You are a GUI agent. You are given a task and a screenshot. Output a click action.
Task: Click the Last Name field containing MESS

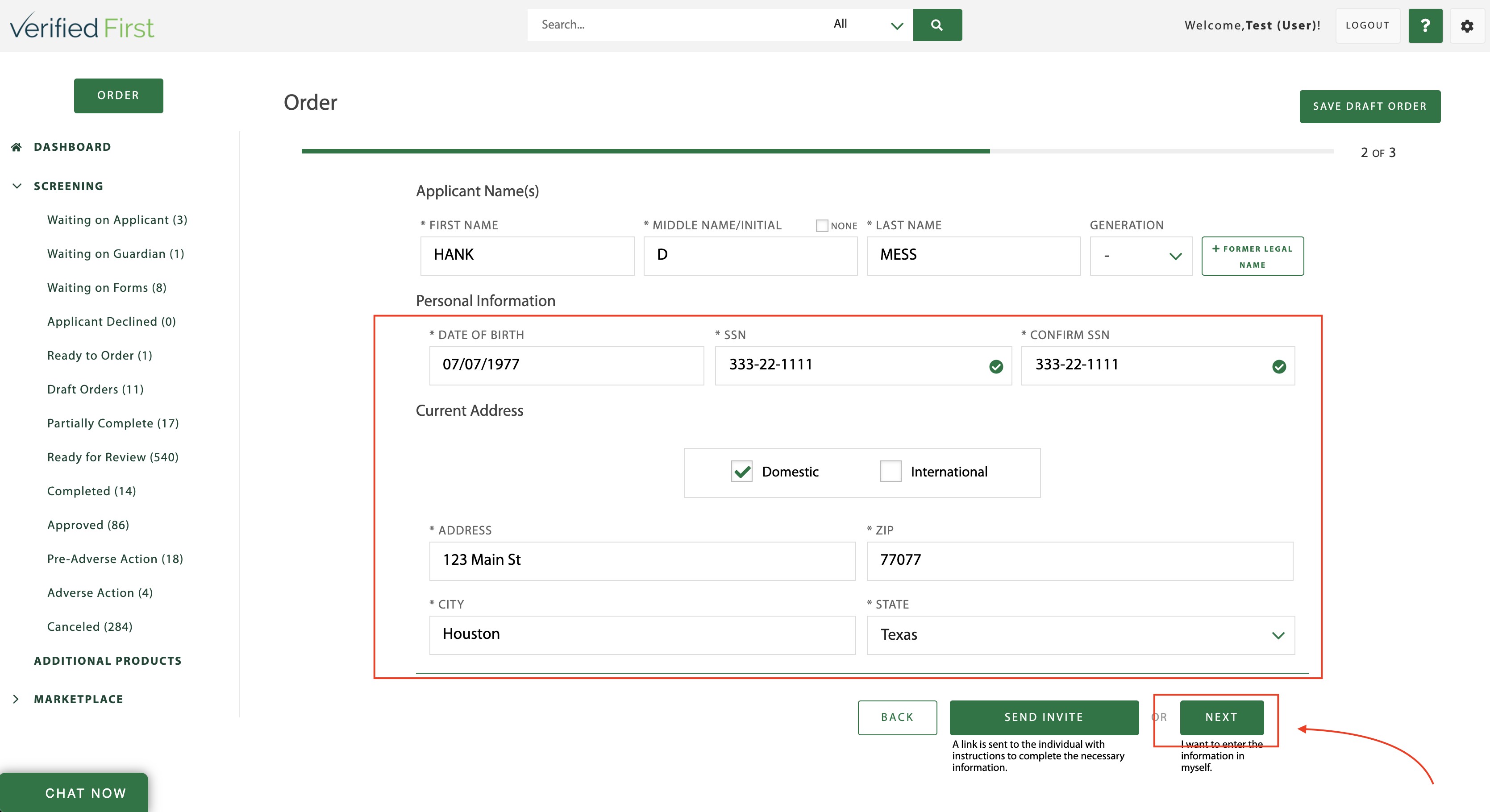click(x=974, y=256)
